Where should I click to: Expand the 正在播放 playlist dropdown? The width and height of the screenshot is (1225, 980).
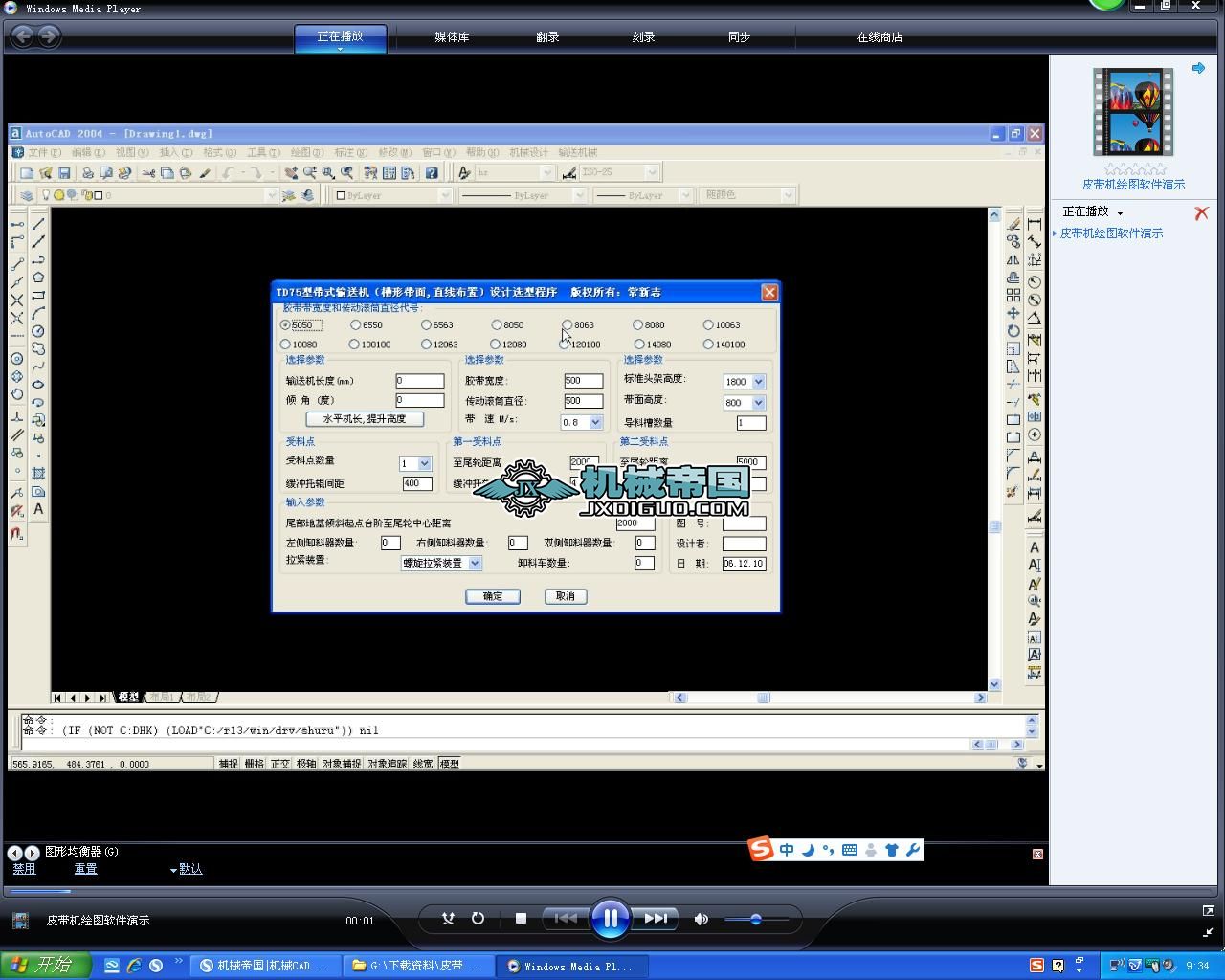pyautogui.click(x=1120, y=213)
